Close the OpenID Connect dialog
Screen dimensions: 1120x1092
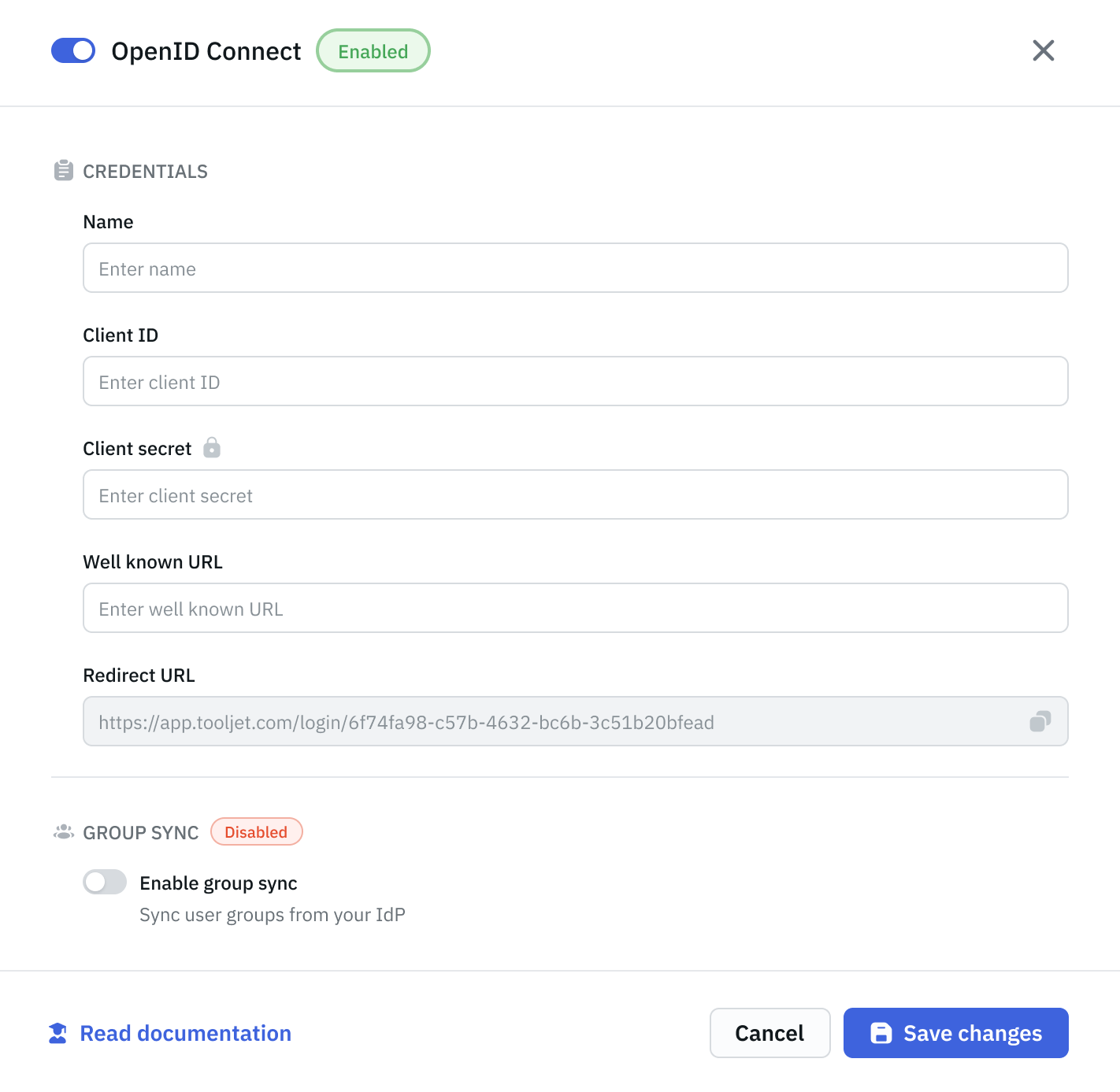pos(1043,50)
